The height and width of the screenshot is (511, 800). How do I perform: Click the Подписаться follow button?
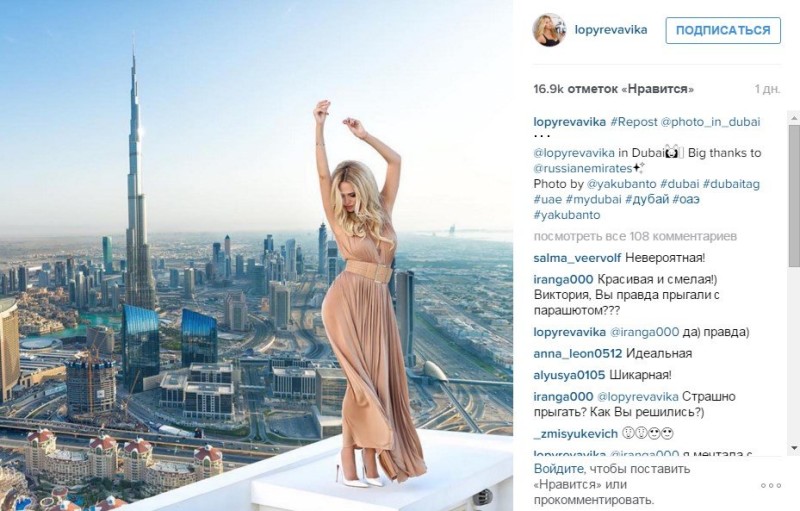(x=723, y=30)
